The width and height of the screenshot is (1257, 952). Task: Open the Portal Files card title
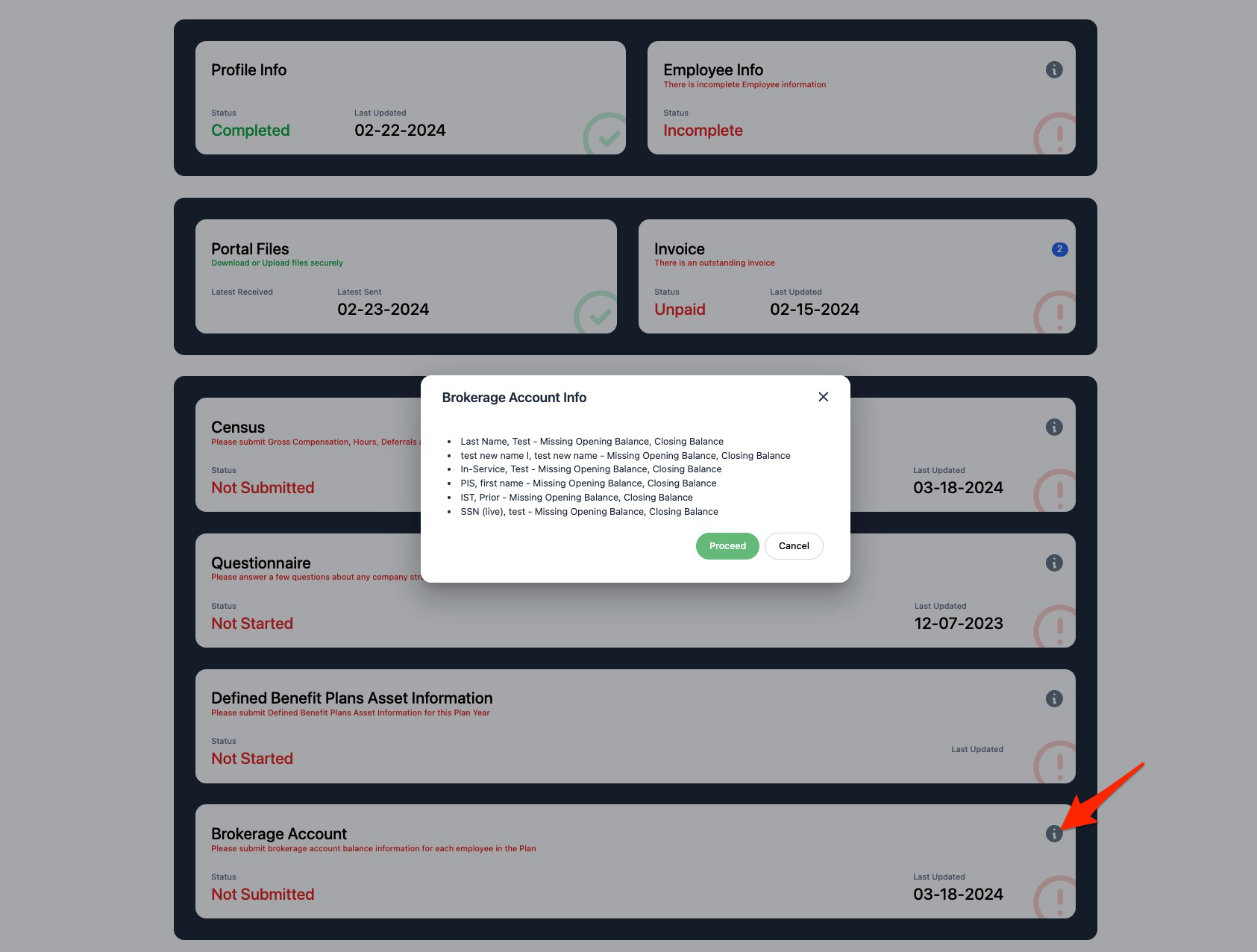click(250, 249)
